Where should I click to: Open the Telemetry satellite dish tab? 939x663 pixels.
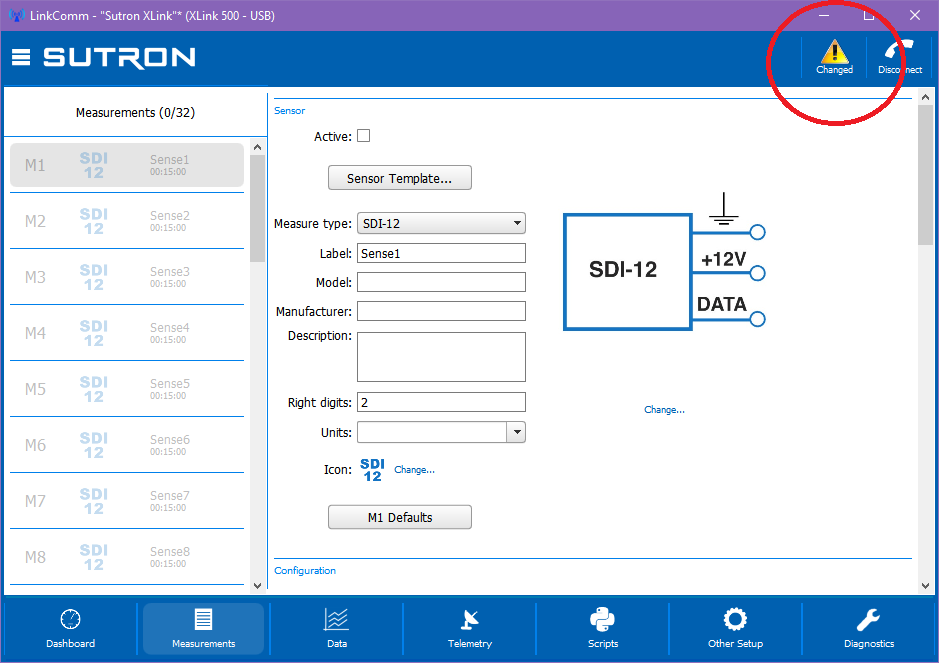[x=470, y=629]
